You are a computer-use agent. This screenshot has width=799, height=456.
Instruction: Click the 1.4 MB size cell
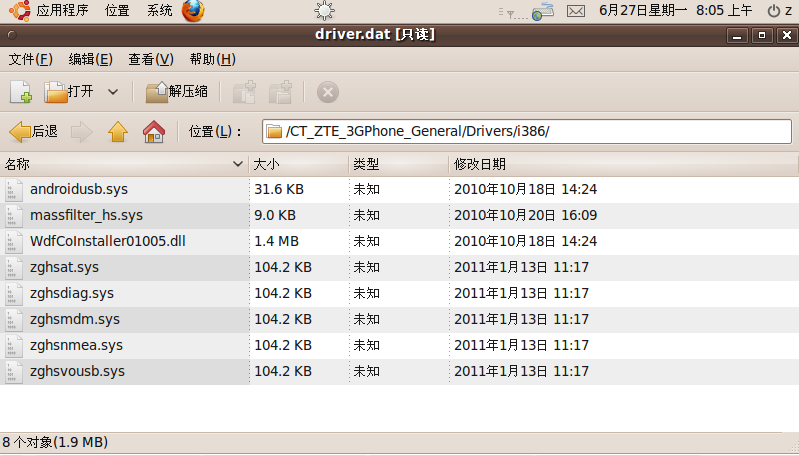277,242
